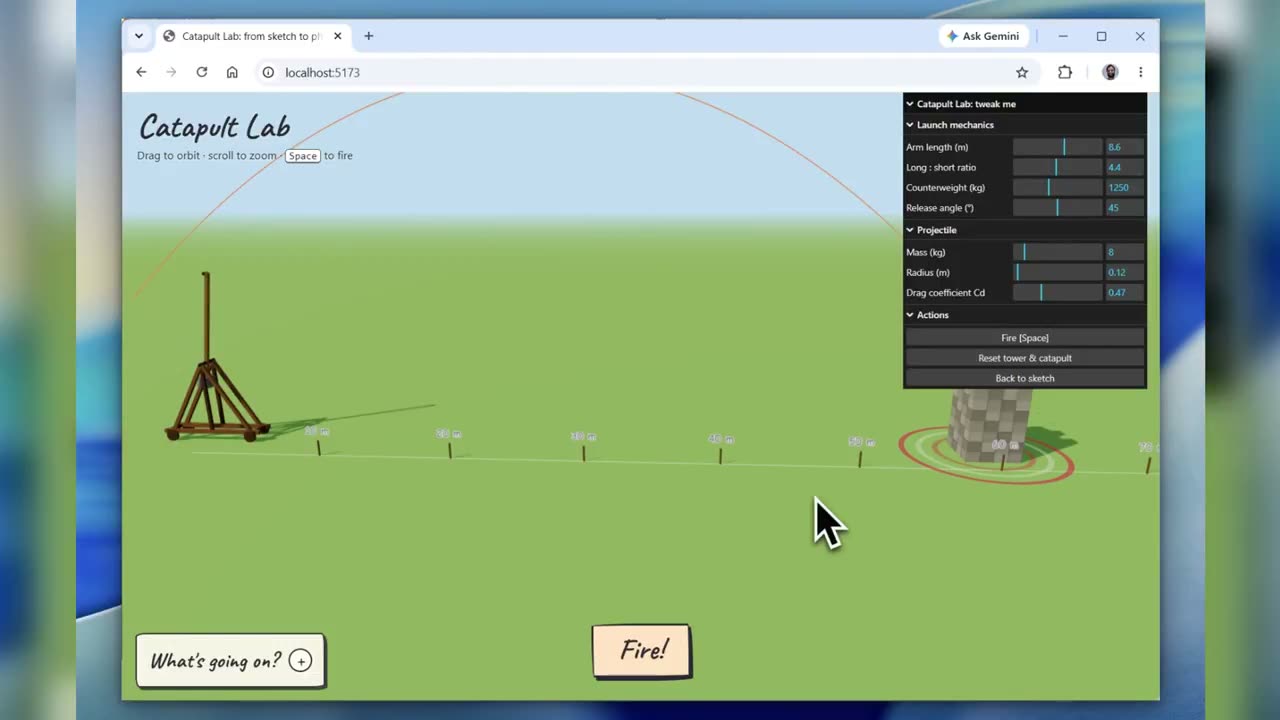
Task: Click 'Reset tower & catapult' button
Action: (1025, 358)
